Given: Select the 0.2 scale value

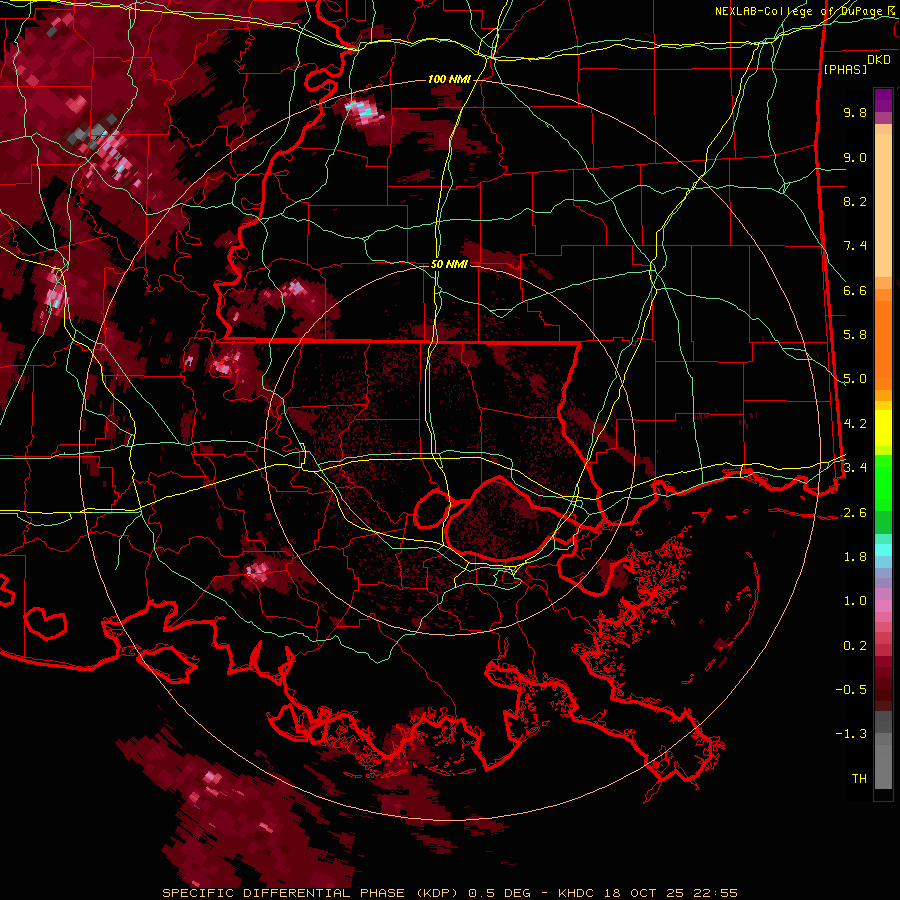Looking at the screenshot, I should pos(855,646).
